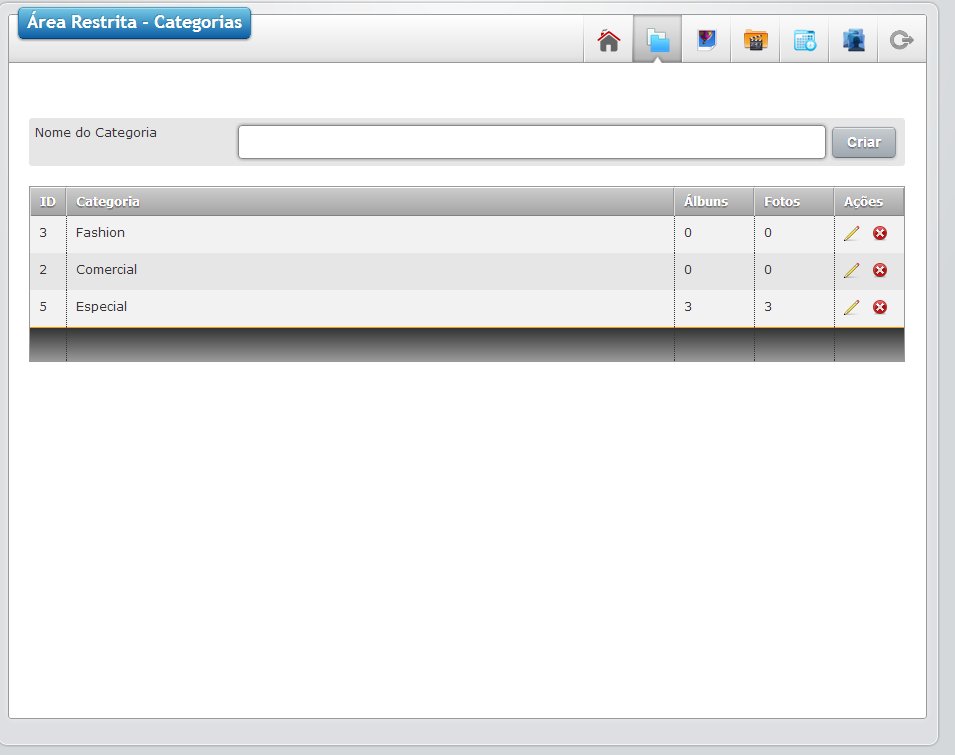Delete the Fashion category
The height and width of the screenshot is (755, 955).
tap(879, 233)
